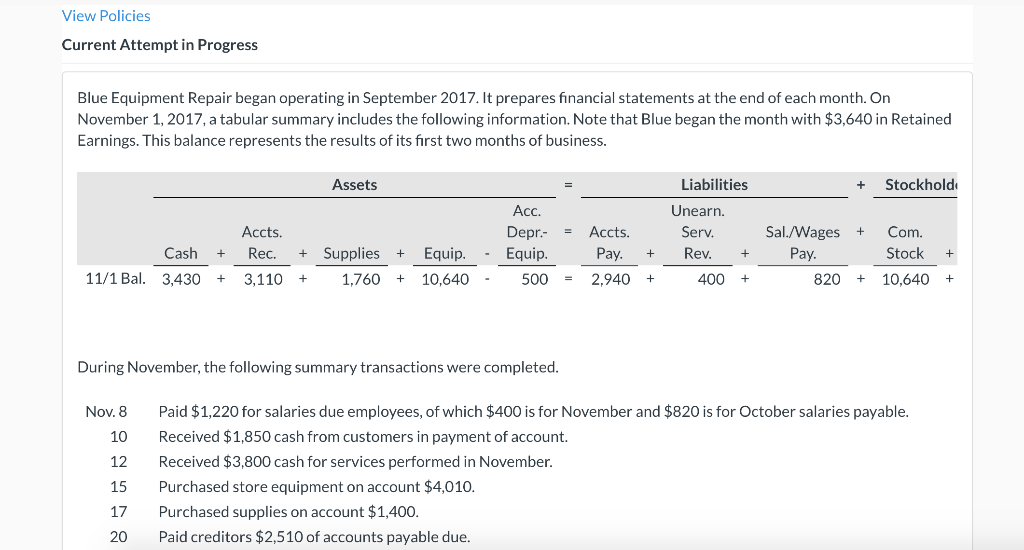Select the Supplies column header
The width and height of the screenshot is (1024, 550).
click(x=352, y=253)
